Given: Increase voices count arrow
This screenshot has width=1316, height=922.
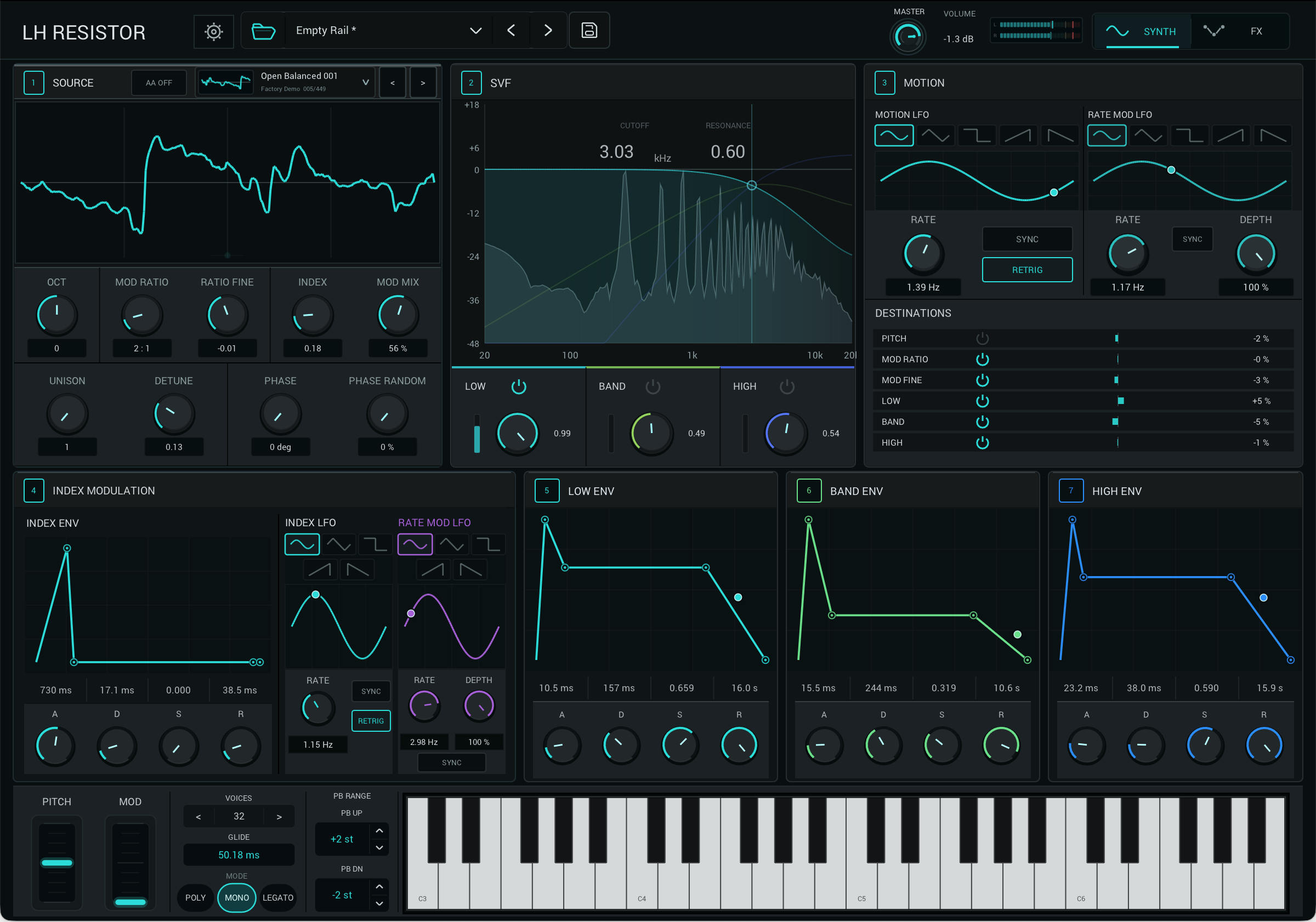Looking at the screenshot, I should pos(279,817).
